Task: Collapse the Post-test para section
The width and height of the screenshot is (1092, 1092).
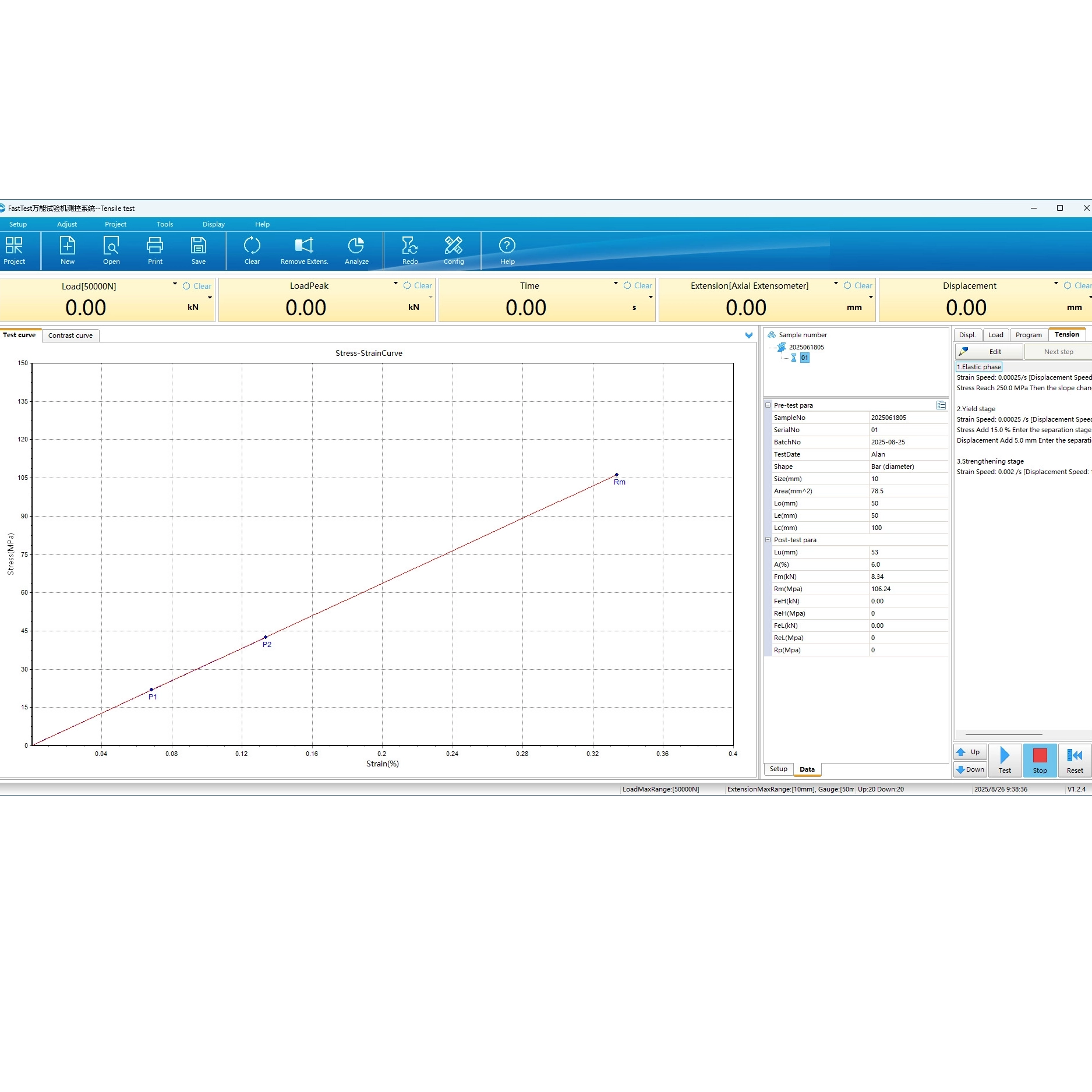Action: pyautogui.click(x=768, y=540)
